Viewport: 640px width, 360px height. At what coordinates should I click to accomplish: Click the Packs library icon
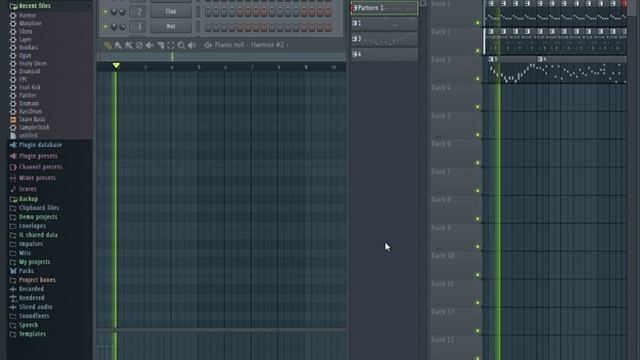pos(13,271)
